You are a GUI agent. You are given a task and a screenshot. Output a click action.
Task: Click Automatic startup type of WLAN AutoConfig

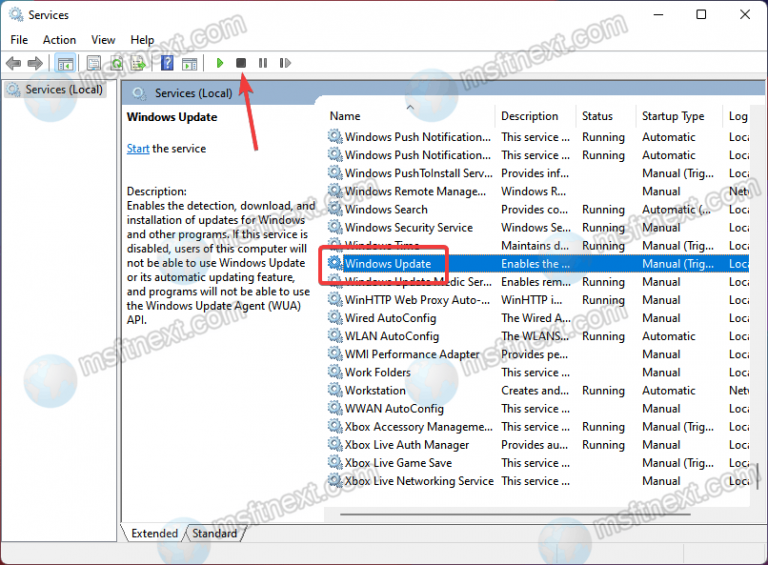pos(669,336)
